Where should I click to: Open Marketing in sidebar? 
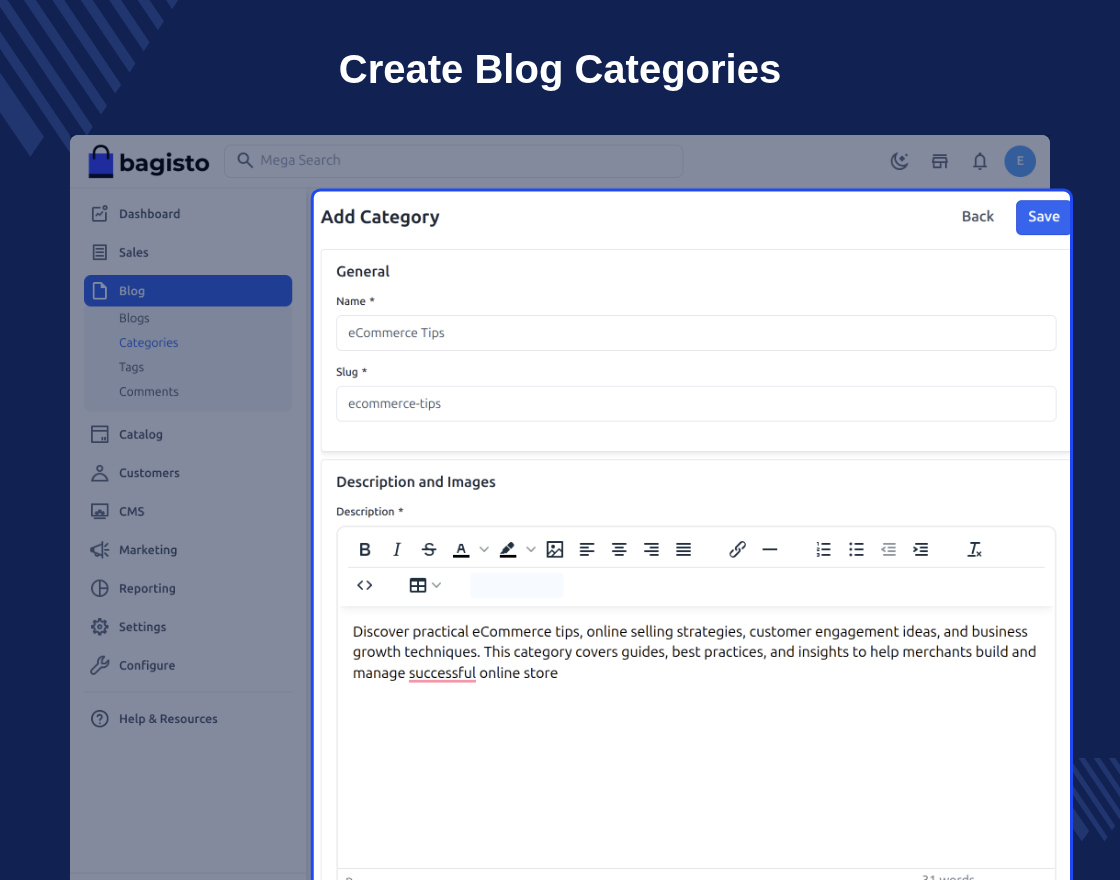tap(188, 550)
